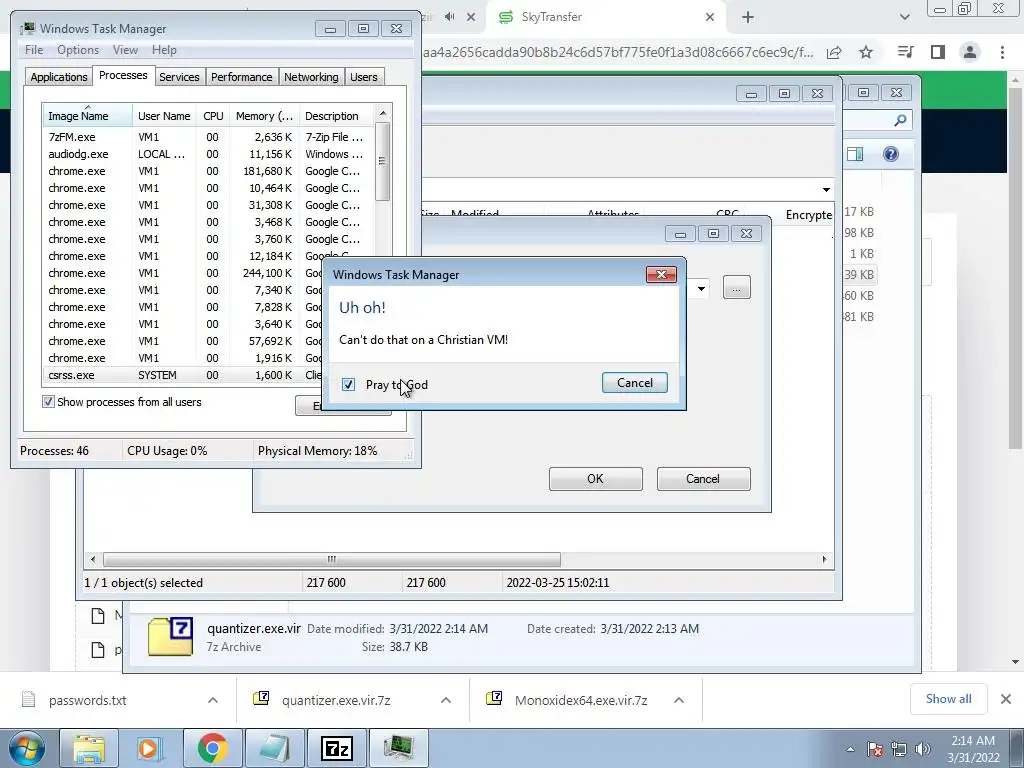1024x768 pixels.
Task: Toggle the Pray to God checkbox
Action: point(348,385)
